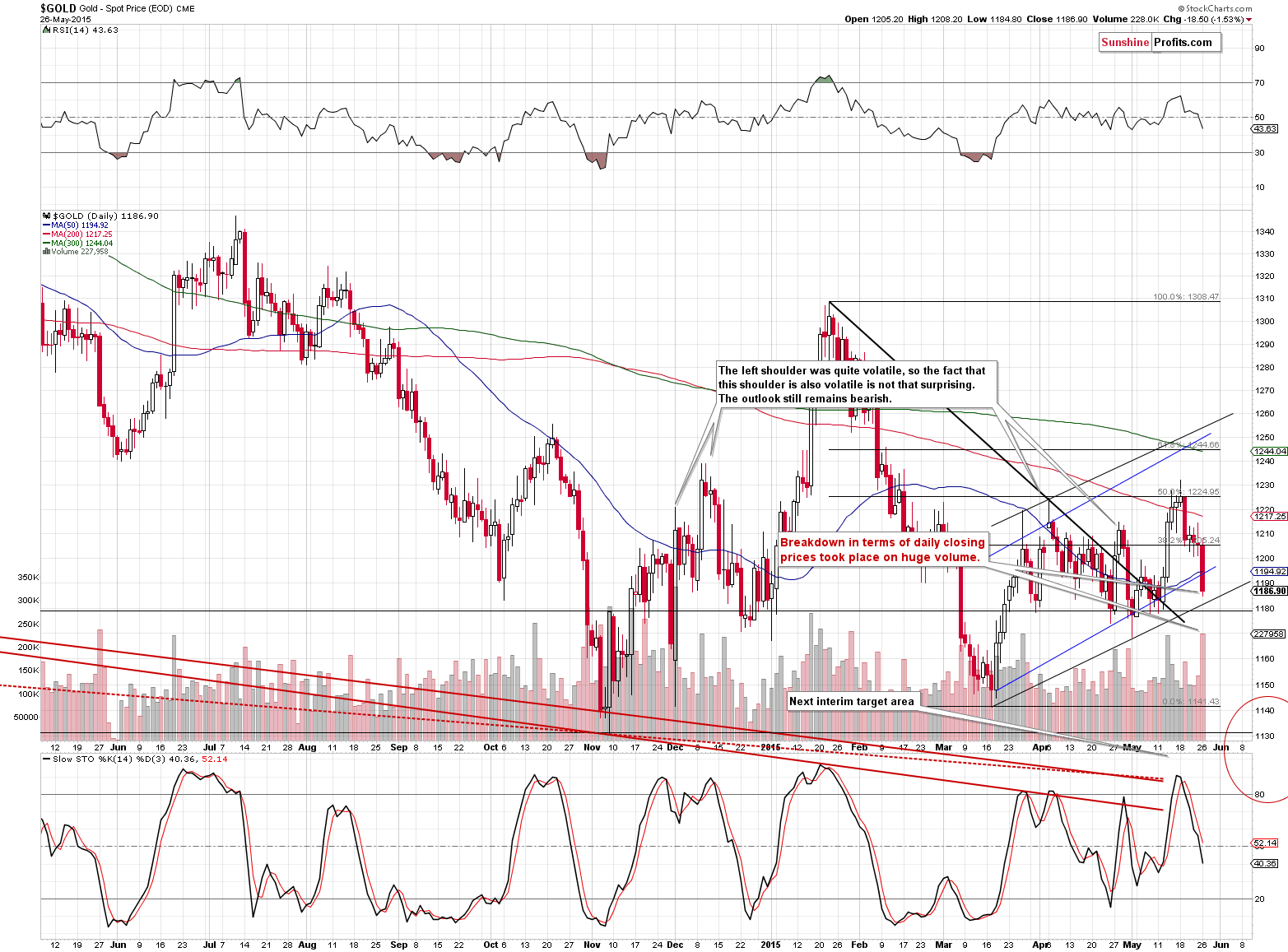
Task: Select the MA(50) 1194.92 legend entry
Action: click(x=77, y=225)
